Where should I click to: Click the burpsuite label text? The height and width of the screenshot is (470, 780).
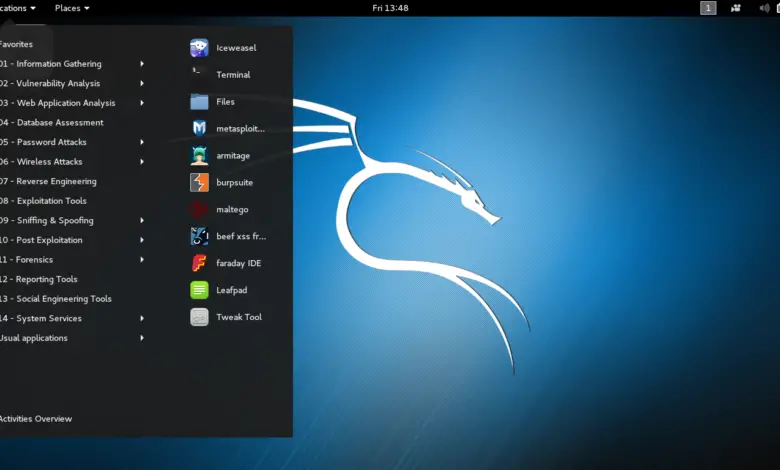(x=234, y=183)
